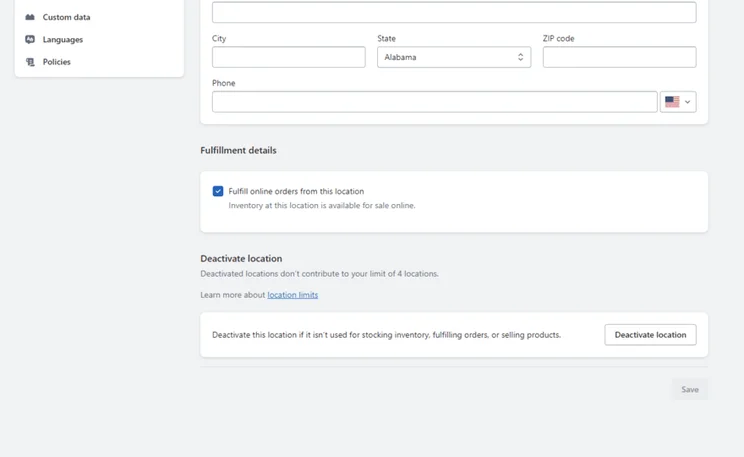Screen dimensions: 744x457
Task: Click the Deactivate location button
Action: [x=651, y=335]
